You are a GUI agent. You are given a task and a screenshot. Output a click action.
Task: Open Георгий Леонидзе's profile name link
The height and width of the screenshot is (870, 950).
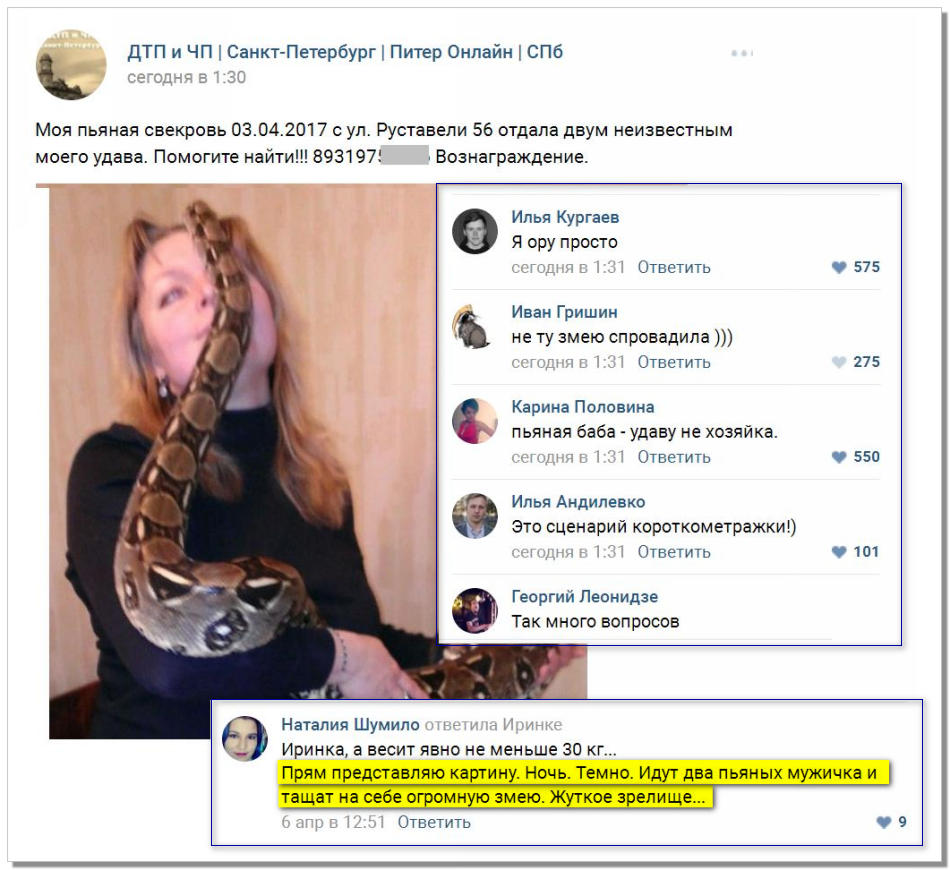click(584, 597)
